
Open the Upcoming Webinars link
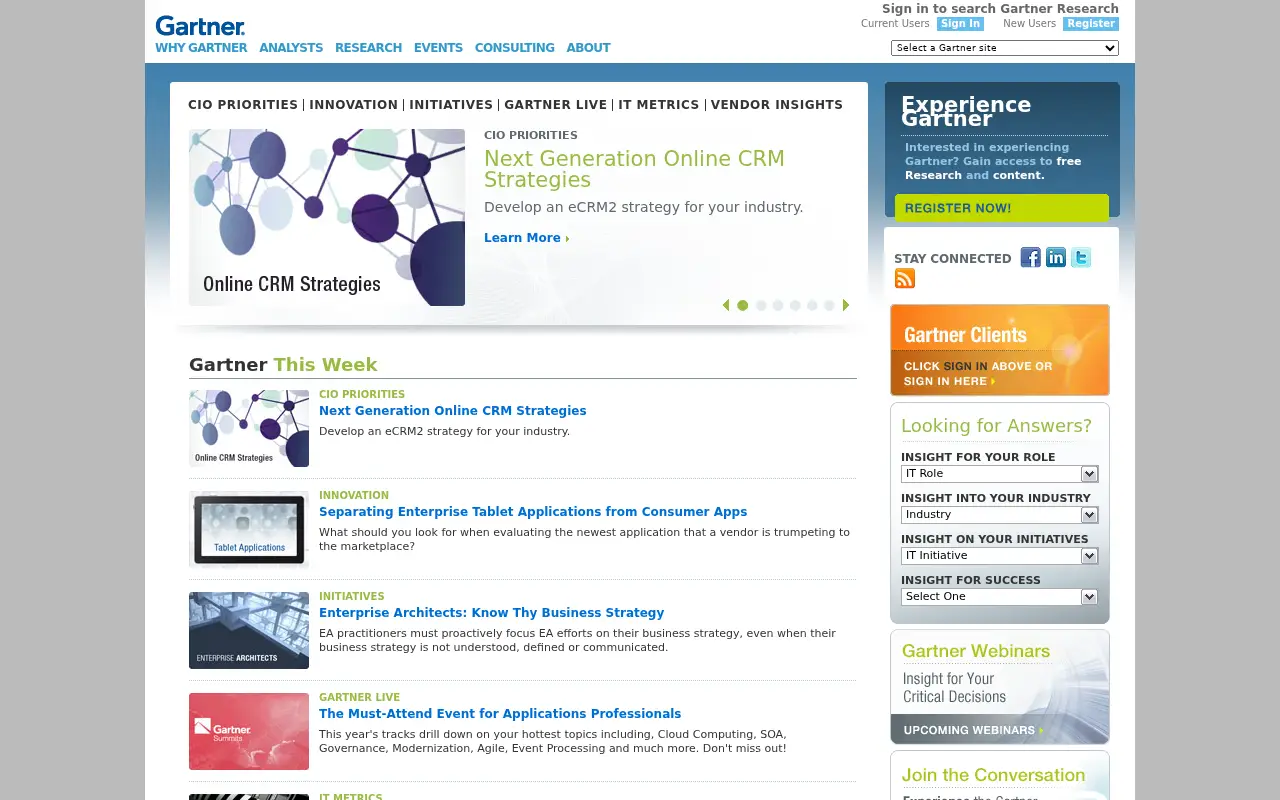click(x=973, y=730)
